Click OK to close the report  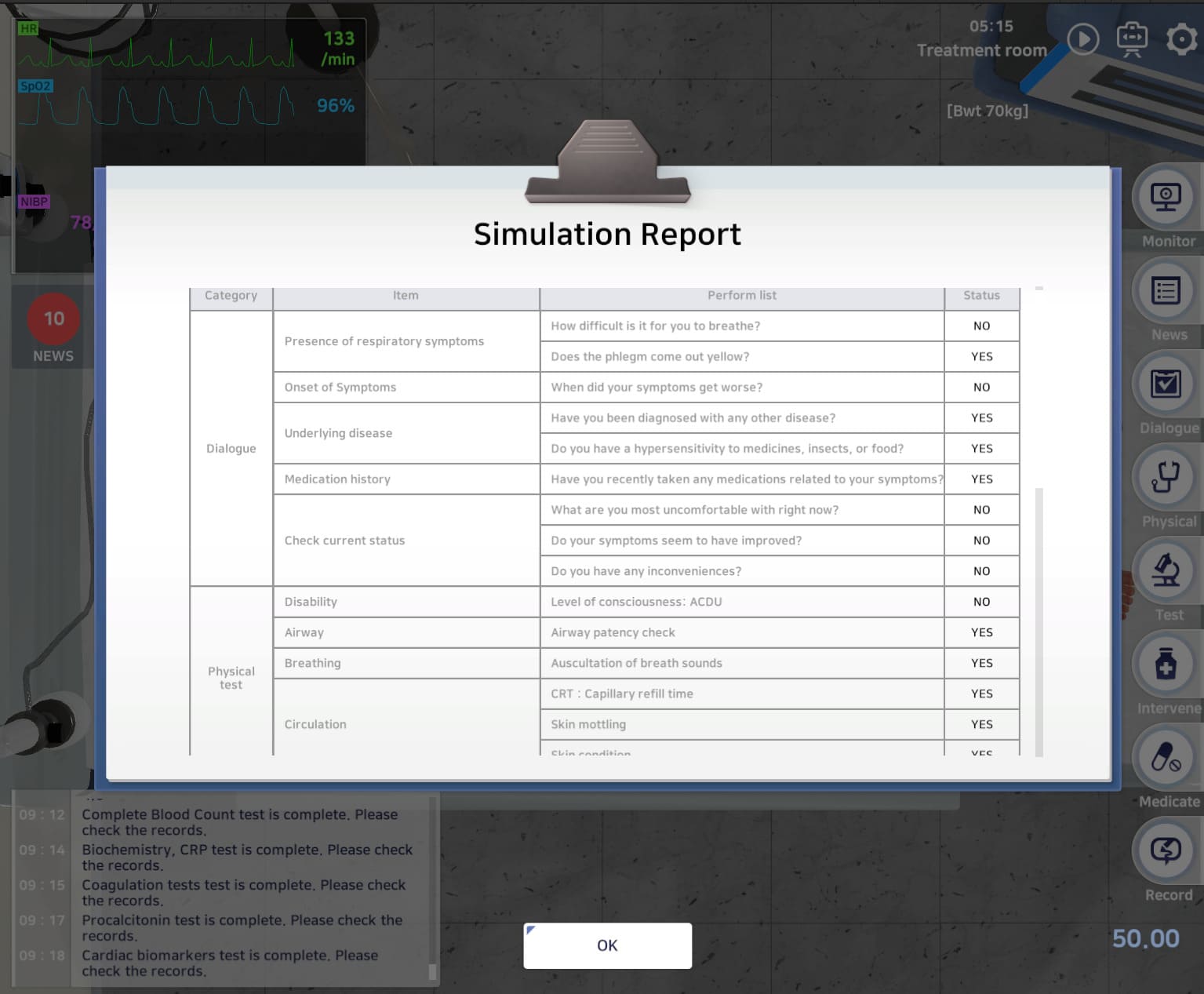point(607,945)
